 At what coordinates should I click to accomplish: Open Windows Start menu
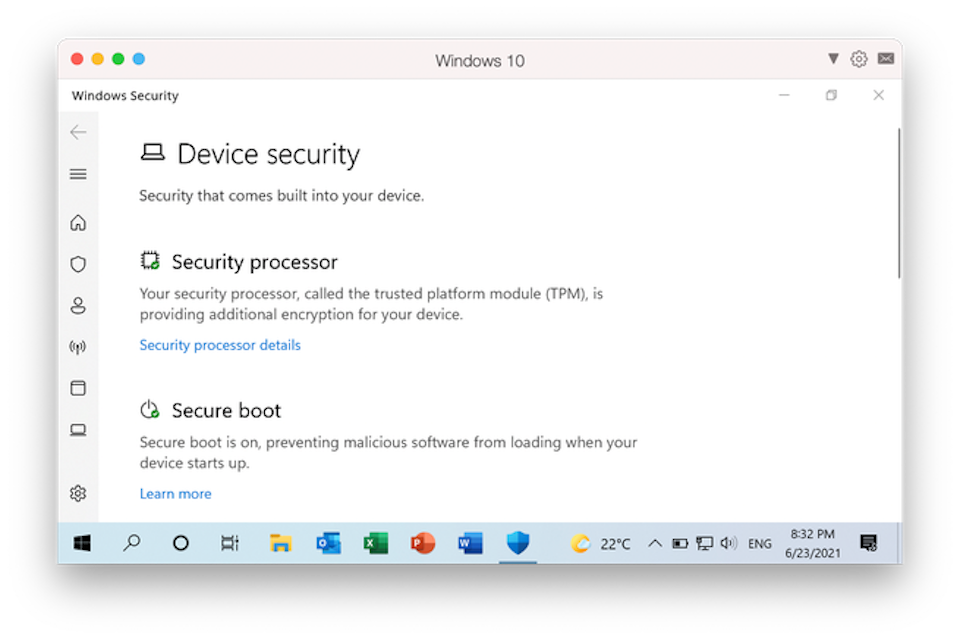82,544
